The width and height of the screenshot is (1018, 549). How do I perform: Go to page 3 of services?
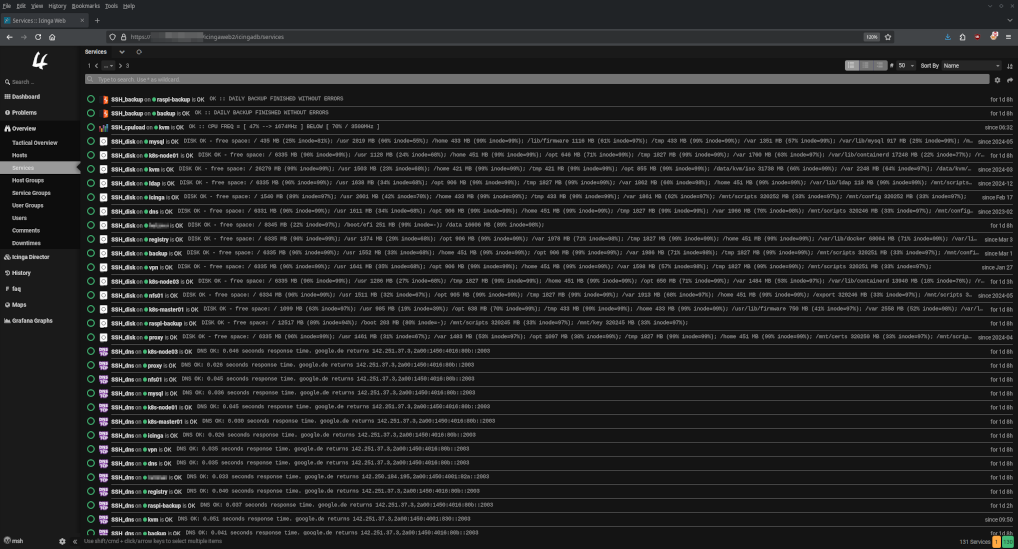click(127, 65)
